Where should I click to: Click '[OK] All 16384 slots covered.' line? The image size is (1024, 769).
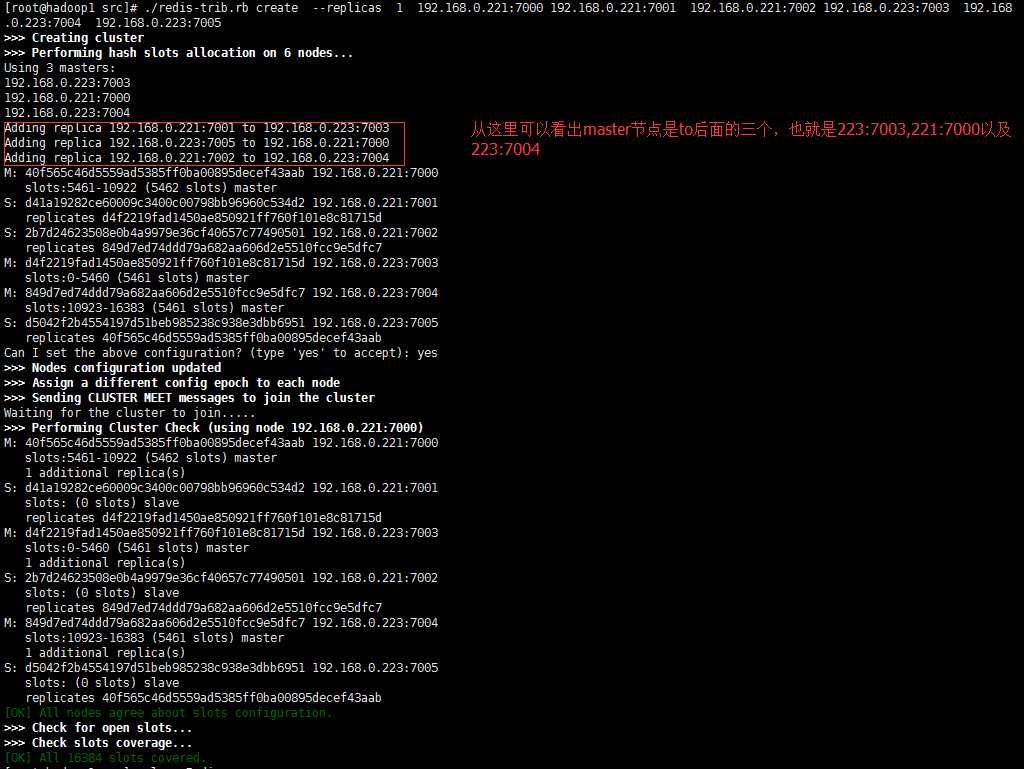tap(105, 759)
